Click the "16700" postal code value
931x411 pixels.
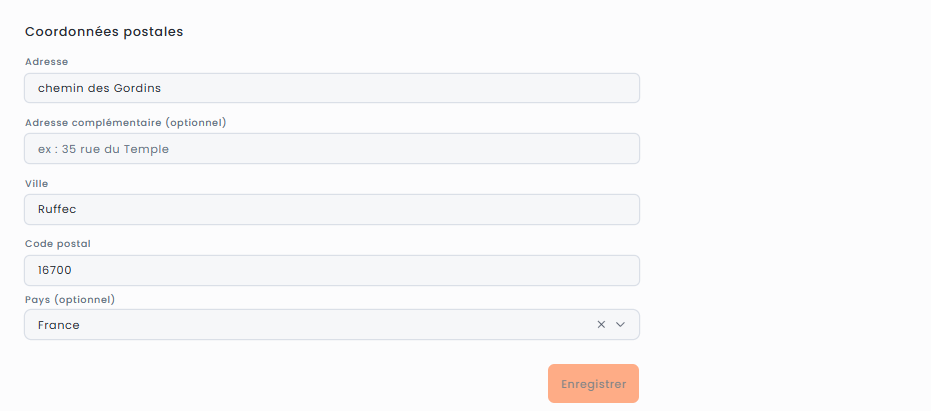pyautogui.click(x=55, y=271)
